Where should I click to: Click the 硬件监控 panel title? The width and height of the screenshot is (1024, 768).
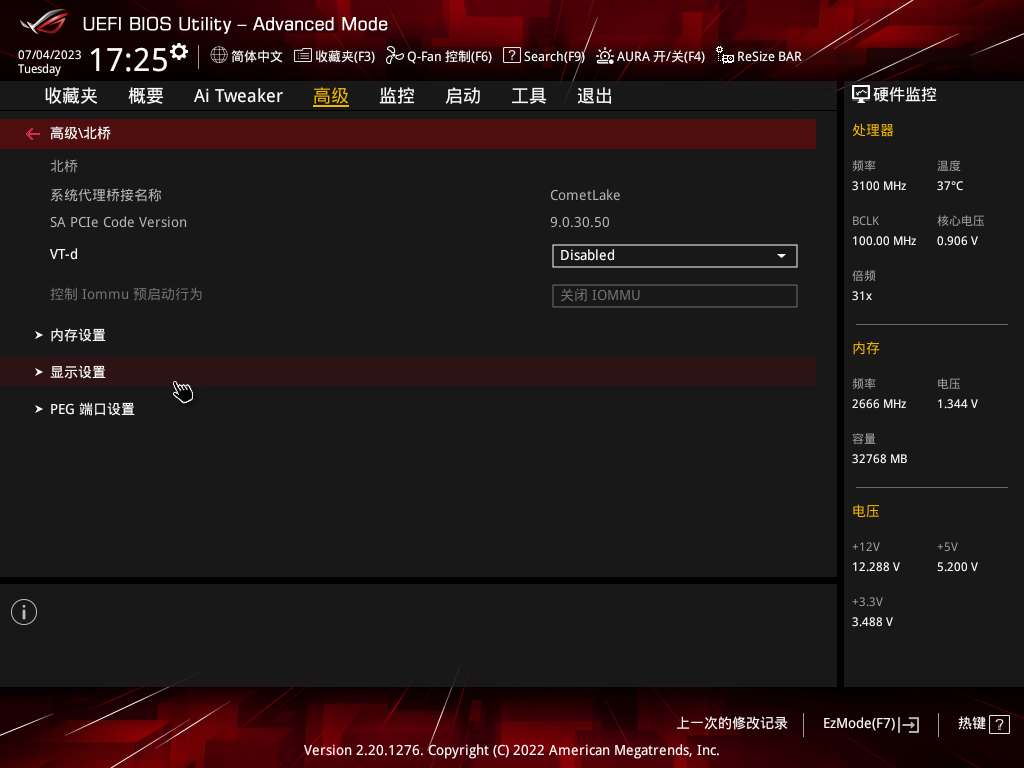tap(904, 95)
